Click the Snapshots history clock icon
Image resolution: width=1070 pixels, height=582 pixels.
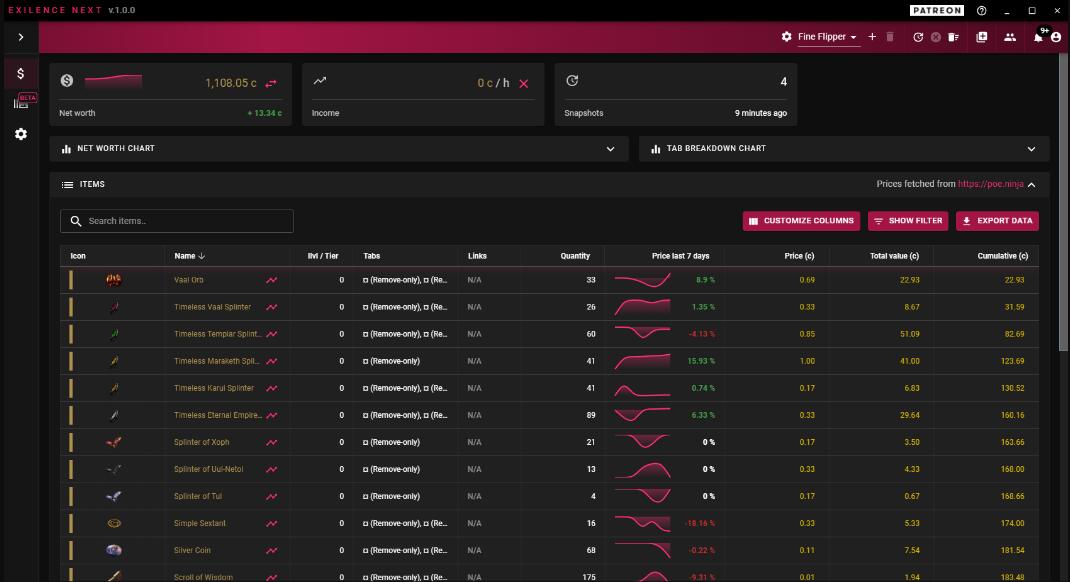tap(572, 81)
